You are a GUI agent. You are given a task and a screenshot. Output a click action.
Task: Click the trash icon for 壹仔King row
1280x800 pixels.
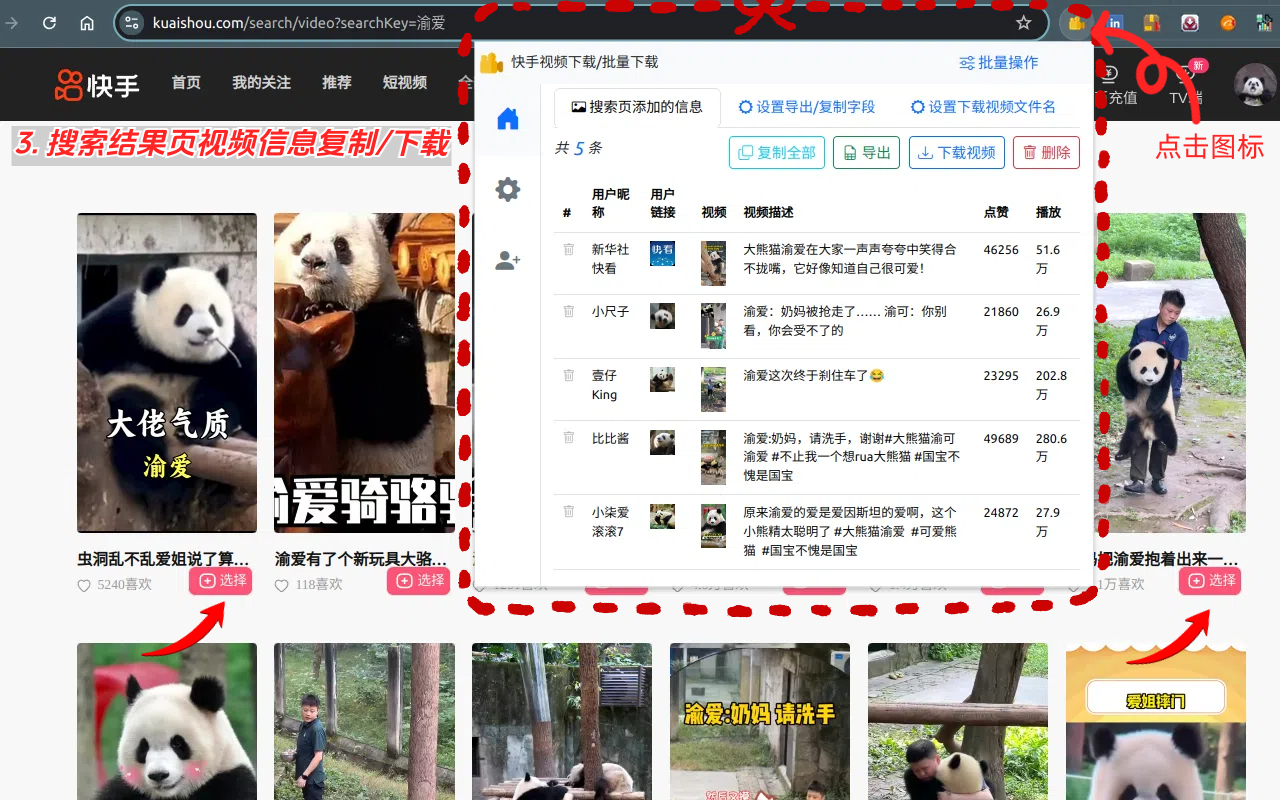click(569, 375)
